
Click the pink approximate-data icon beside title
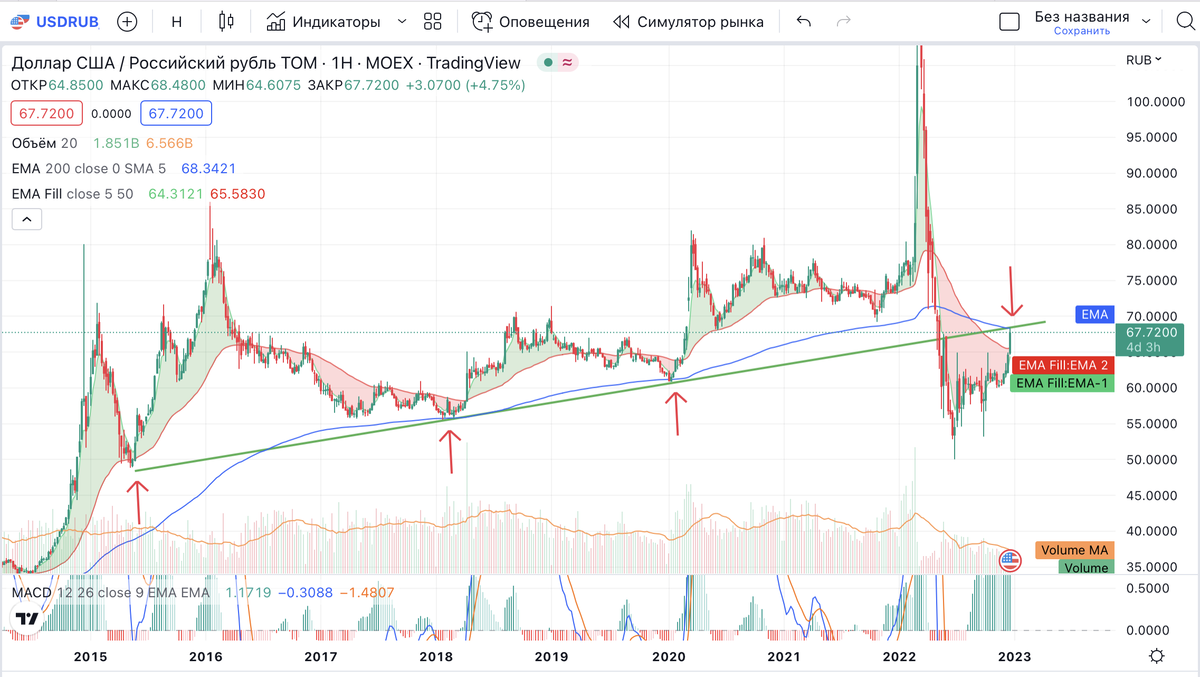coord(567,63)
